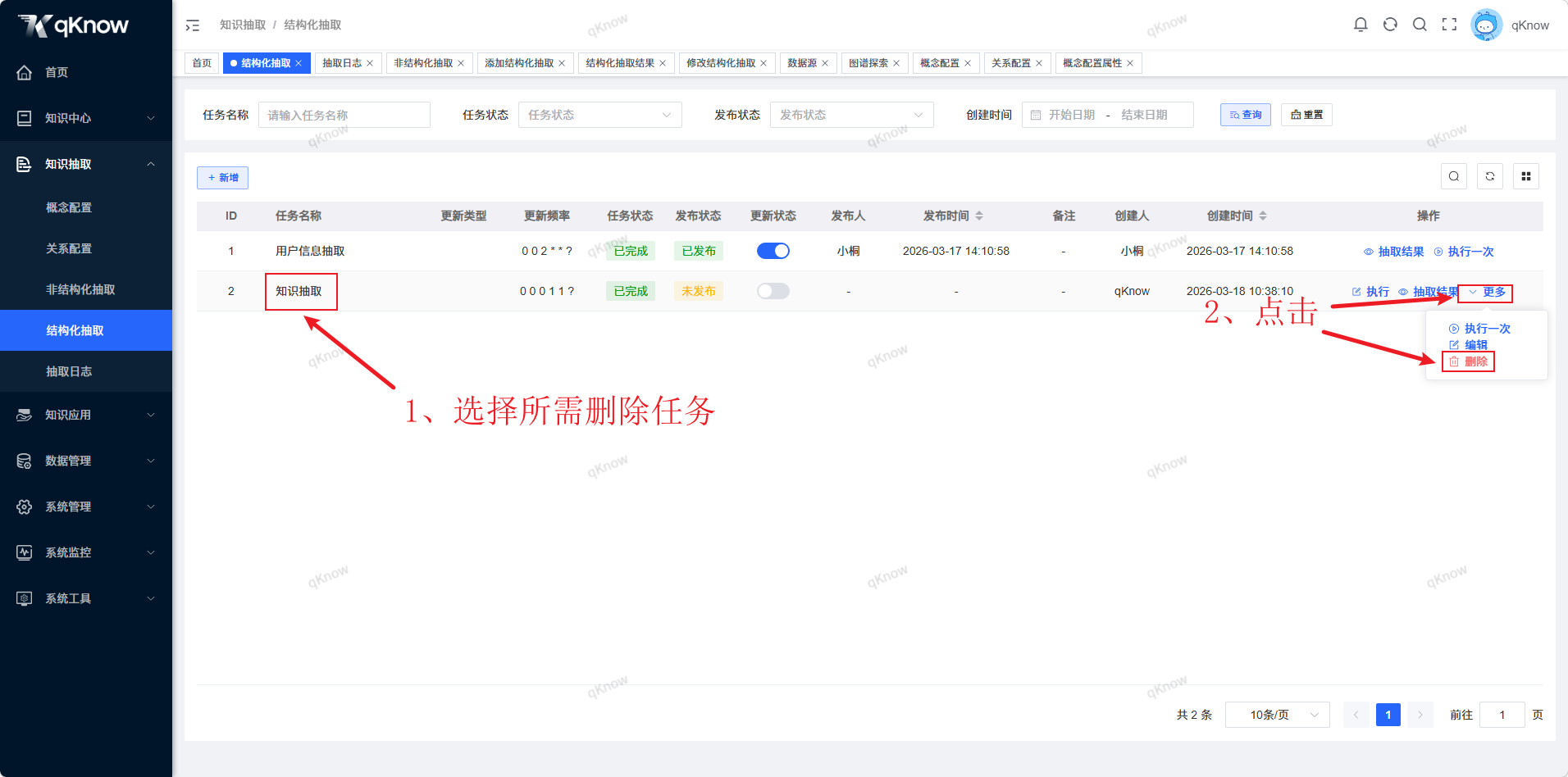Image resolution: width=1568 pixels, height=777 pixels.
Task: Expand the 系统管理 sidebar menu
Action: click(86, 507)
